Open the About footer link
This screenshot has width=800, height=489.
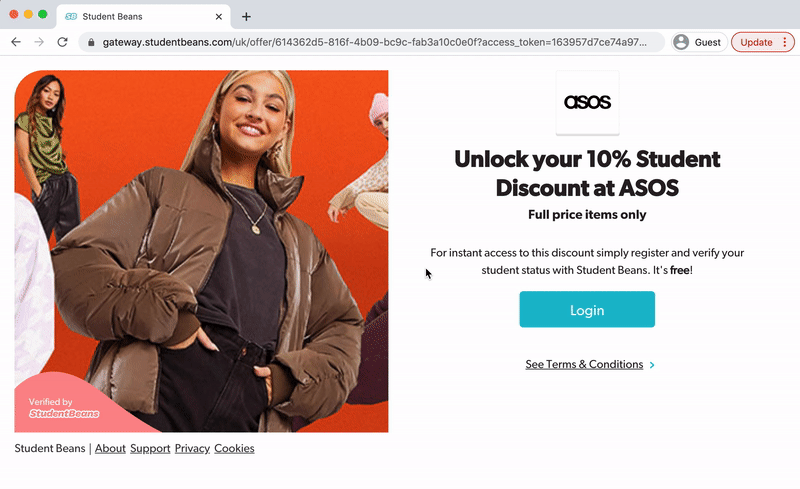click(110, 448)
